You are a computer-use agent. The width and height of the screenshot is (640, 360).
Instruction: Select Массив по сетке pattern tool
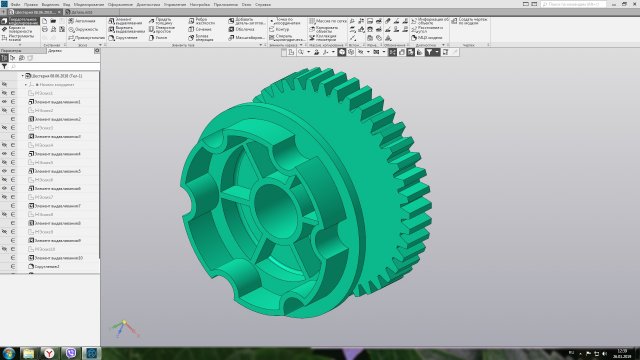coord(328,21)
